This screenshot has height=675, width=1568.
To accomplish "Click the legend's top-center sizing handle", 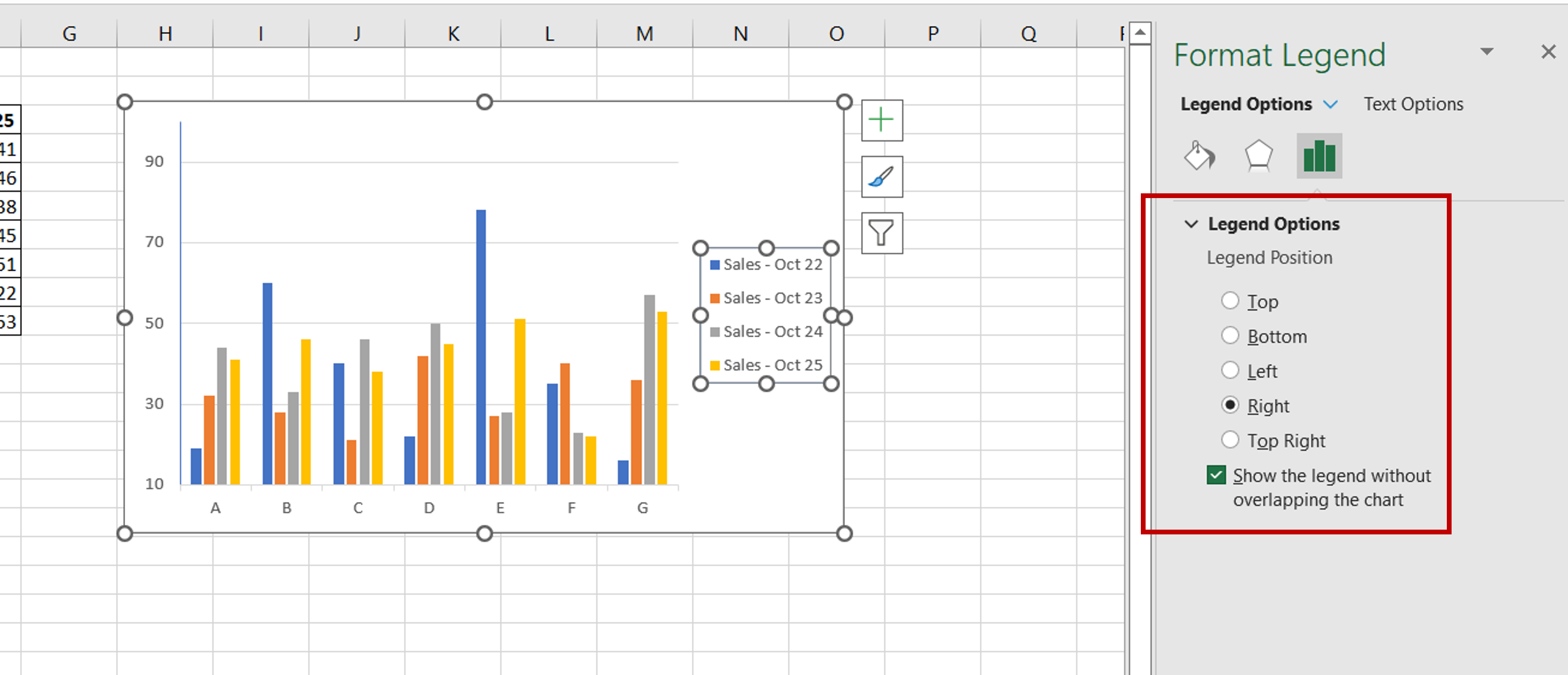I will click(766, 248).
